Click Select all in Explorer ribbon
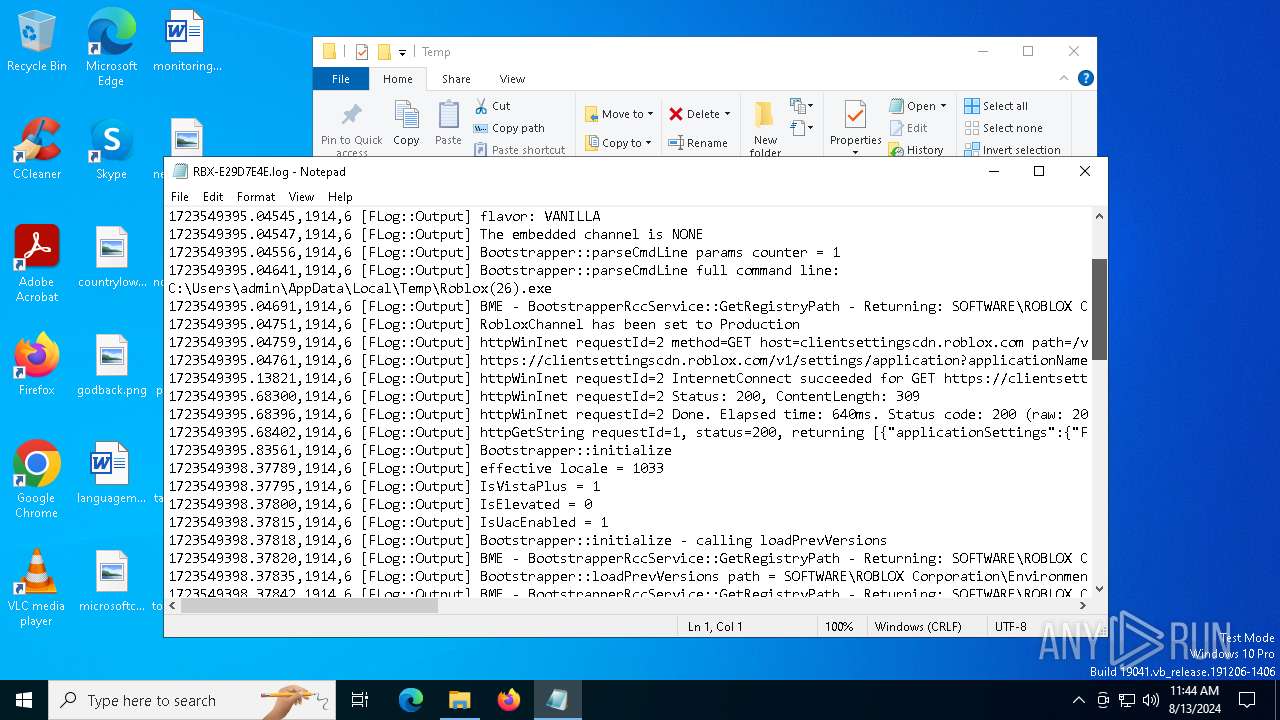Viewport: 1280px width, 720px height. click(x=996, y=106)
